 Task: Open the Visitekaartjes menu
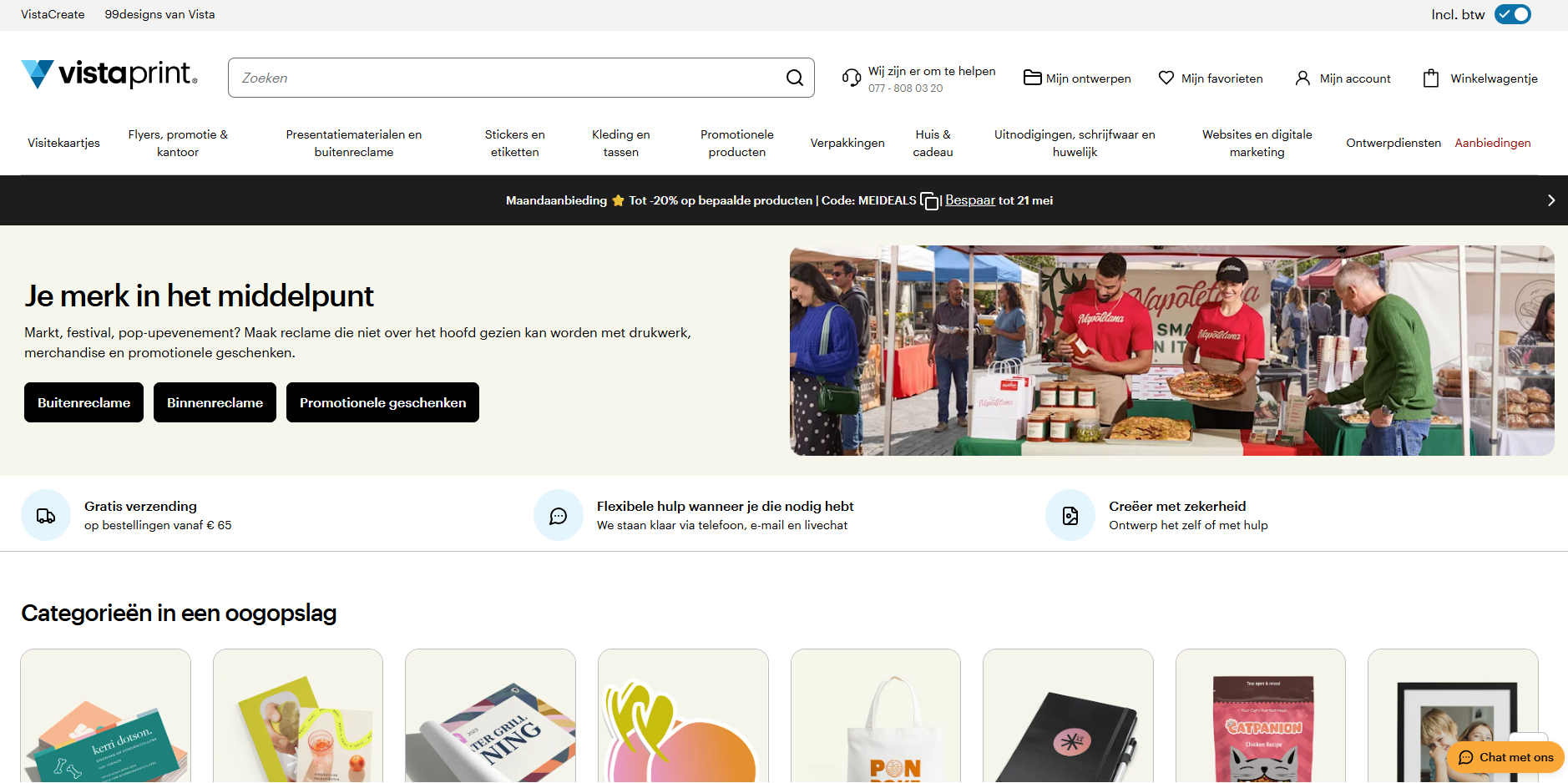click(x=63, y=143)
